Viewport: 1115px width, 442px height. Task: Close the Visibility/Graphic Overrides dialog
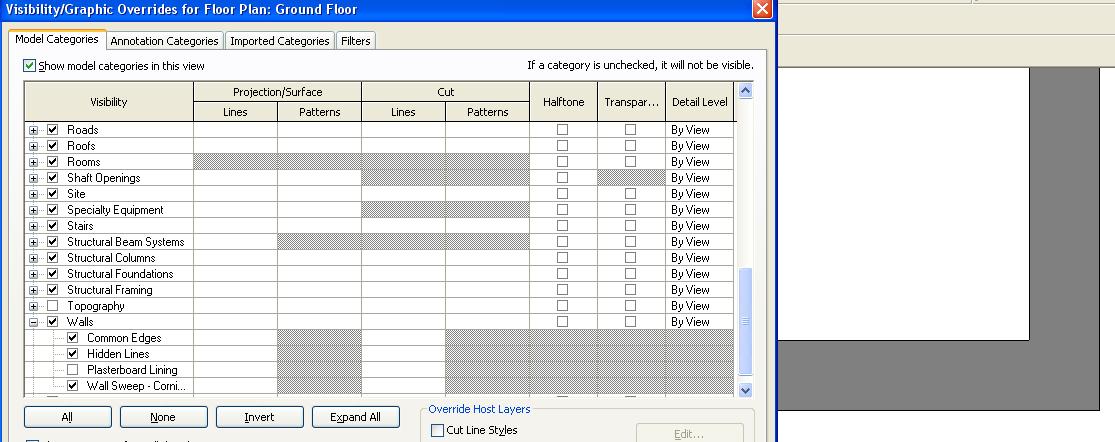click(x=762, y=9)
